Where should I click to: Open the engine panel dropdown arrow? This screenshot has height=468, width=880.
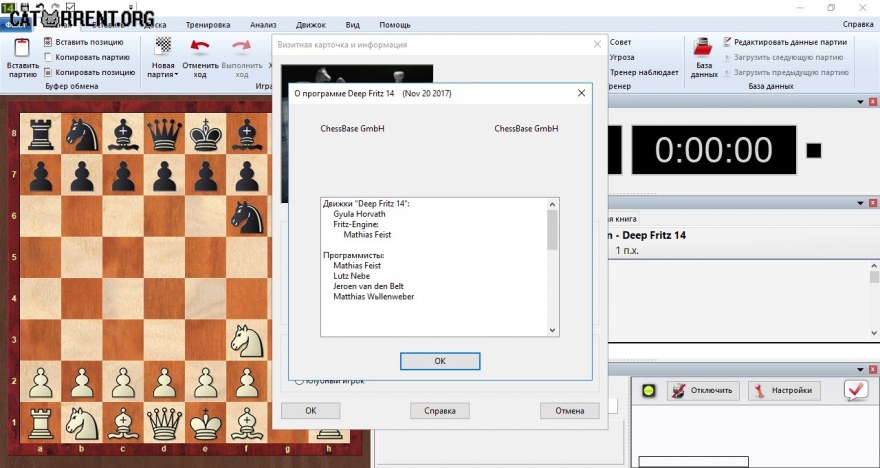point(860,370)
